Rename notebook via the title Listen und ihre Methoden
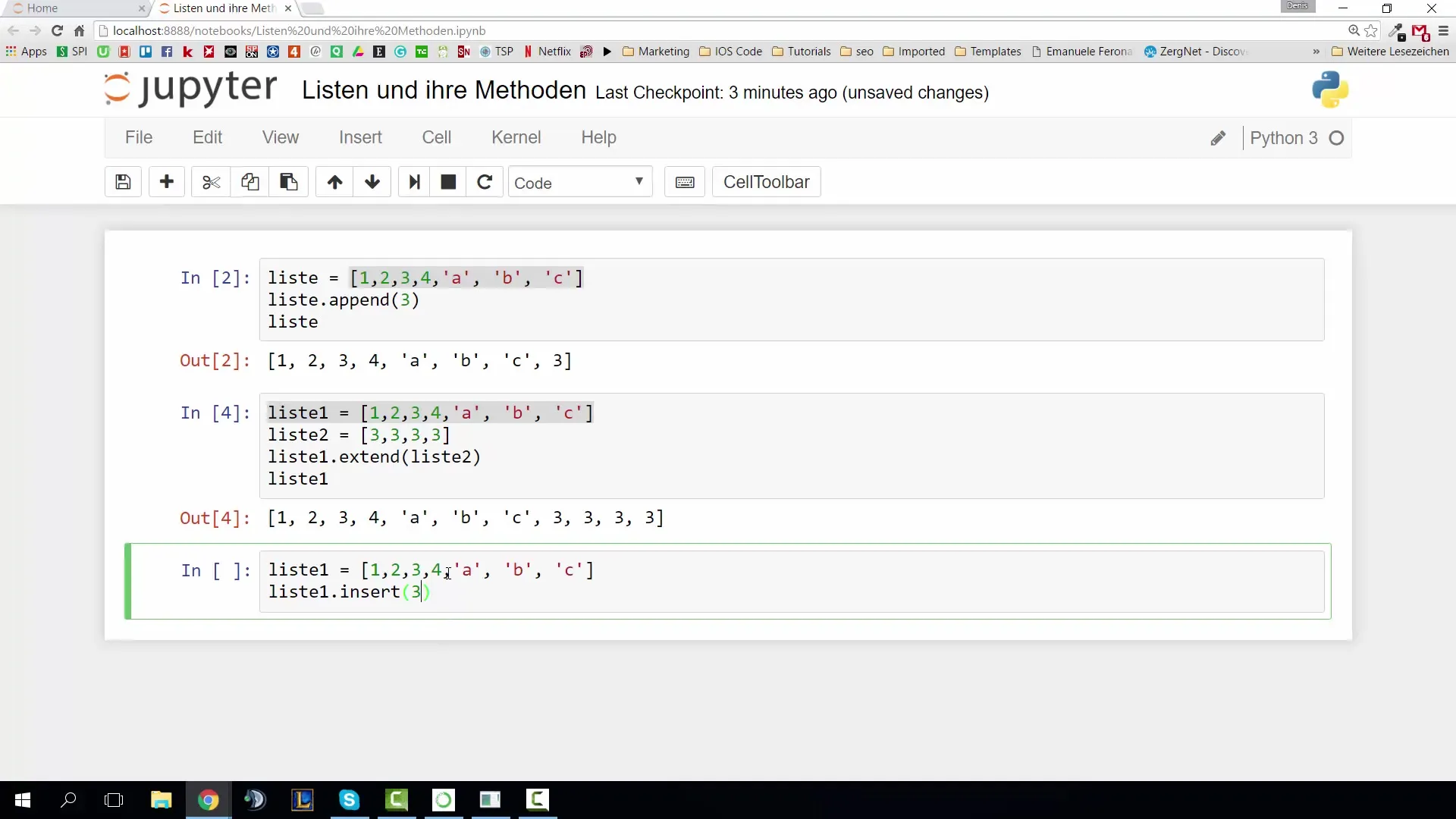 tap(444, 90)
